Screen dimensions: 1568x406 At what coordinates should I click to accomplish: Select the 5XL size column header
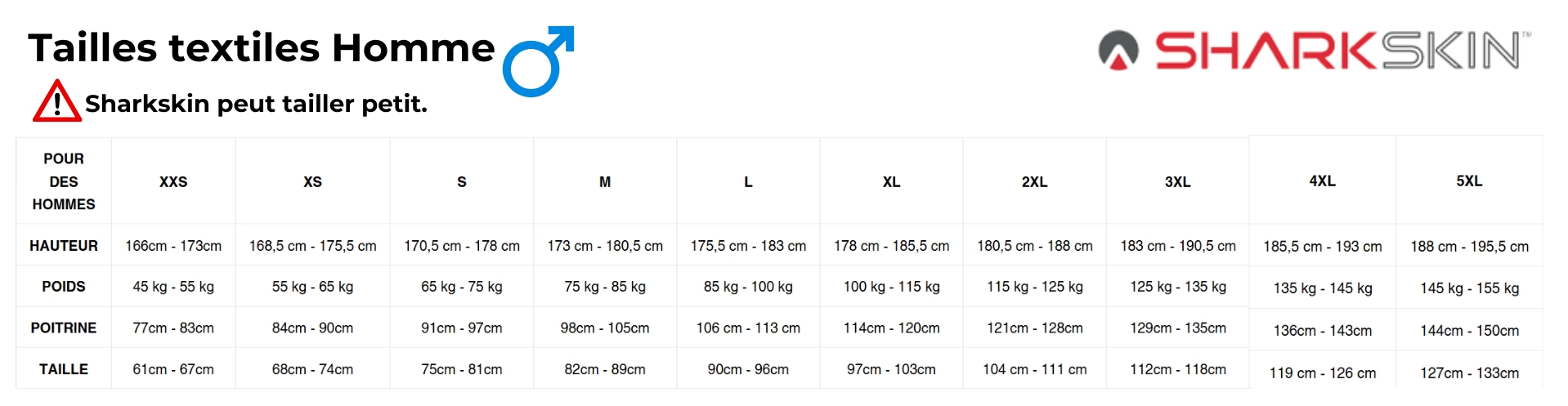click(1469, 181)
